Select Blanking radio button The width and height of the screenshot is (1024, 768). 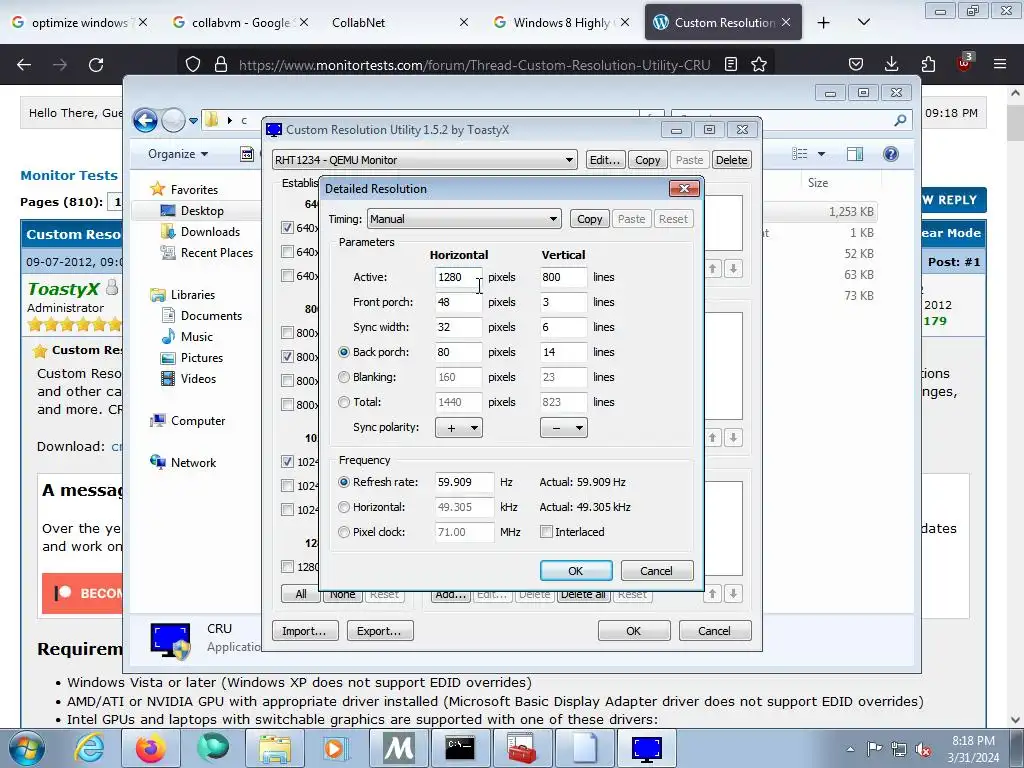point(344,377)
